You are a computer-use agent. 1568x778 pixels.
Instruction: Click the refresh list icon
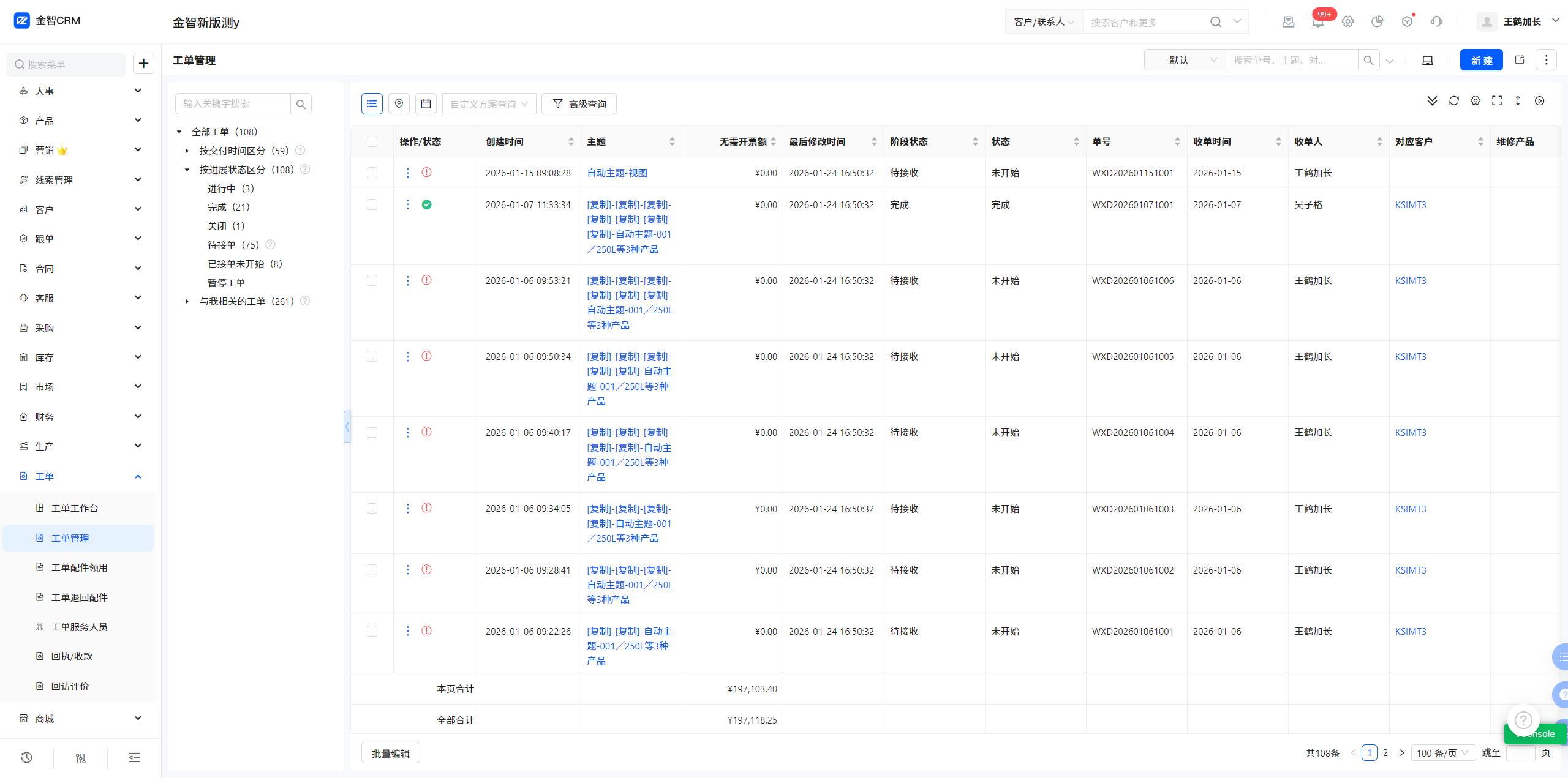point(1453,101)
